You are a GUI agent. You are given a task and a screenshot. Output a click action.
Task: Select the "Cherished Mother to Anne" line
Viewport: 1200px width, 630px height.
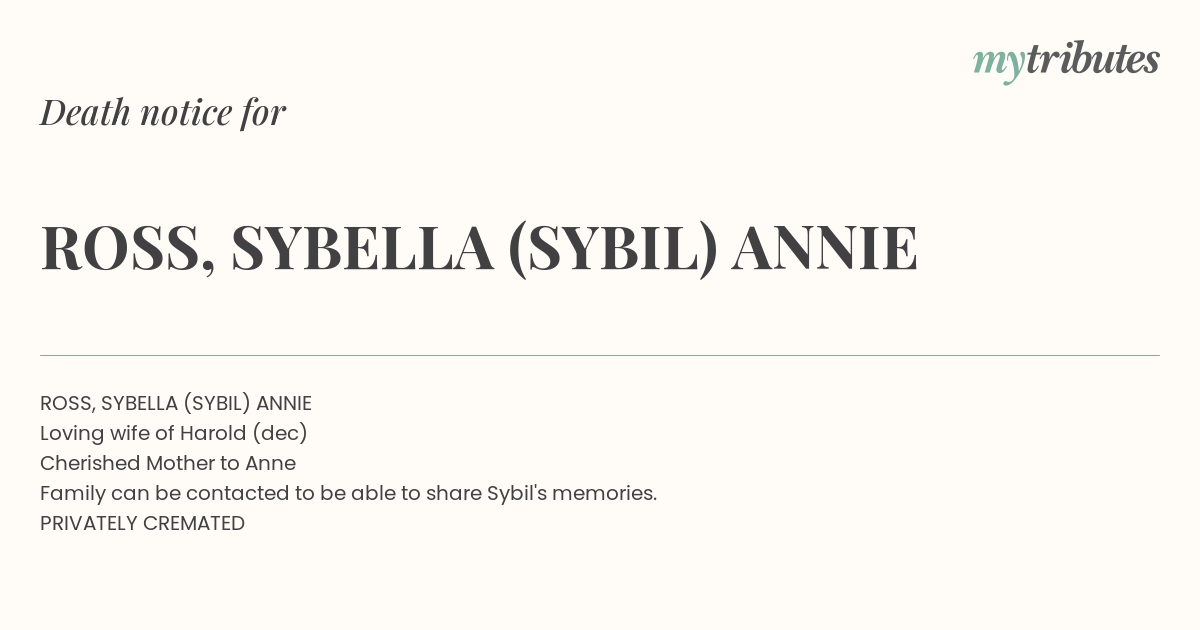point(168,464)
